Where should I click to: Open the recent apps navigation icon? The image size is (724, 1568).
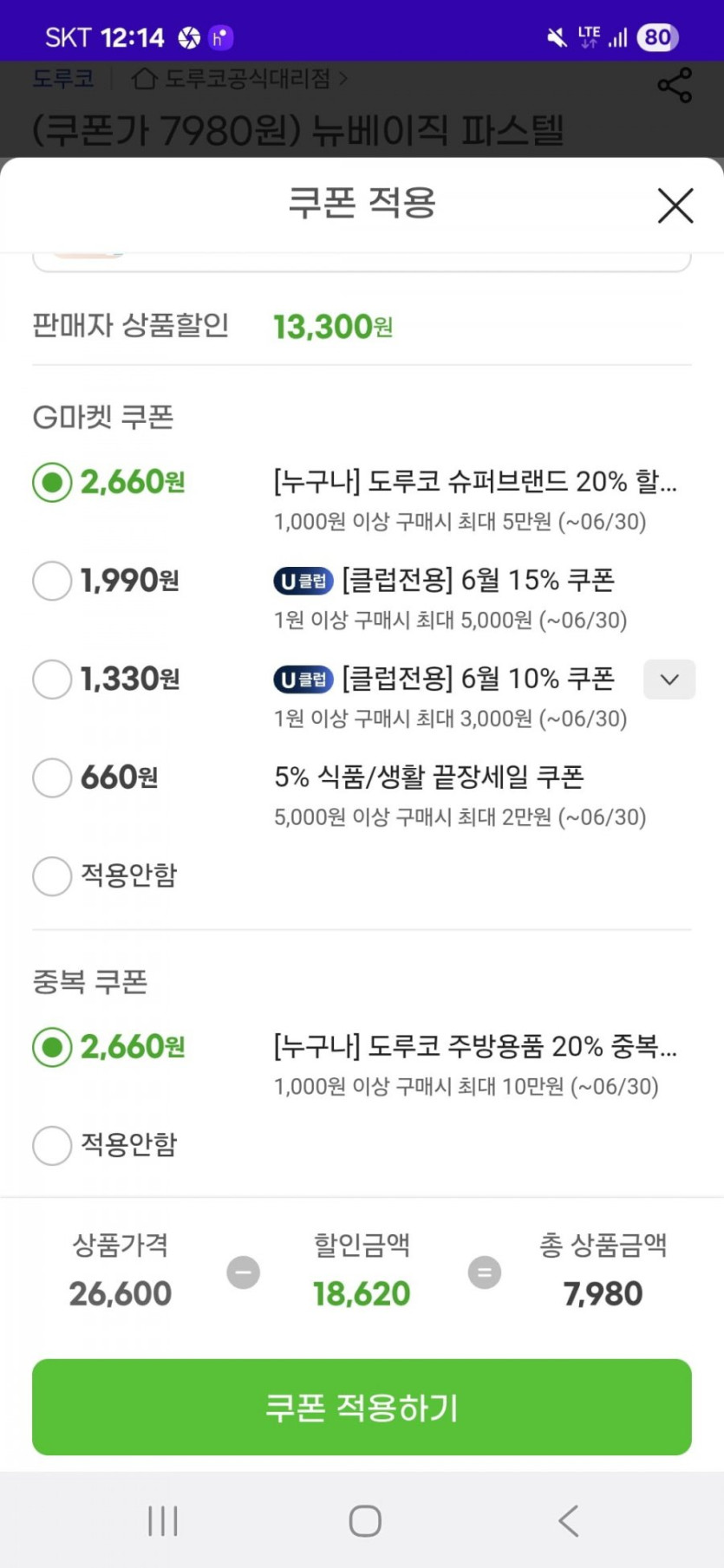point(163,1520)
